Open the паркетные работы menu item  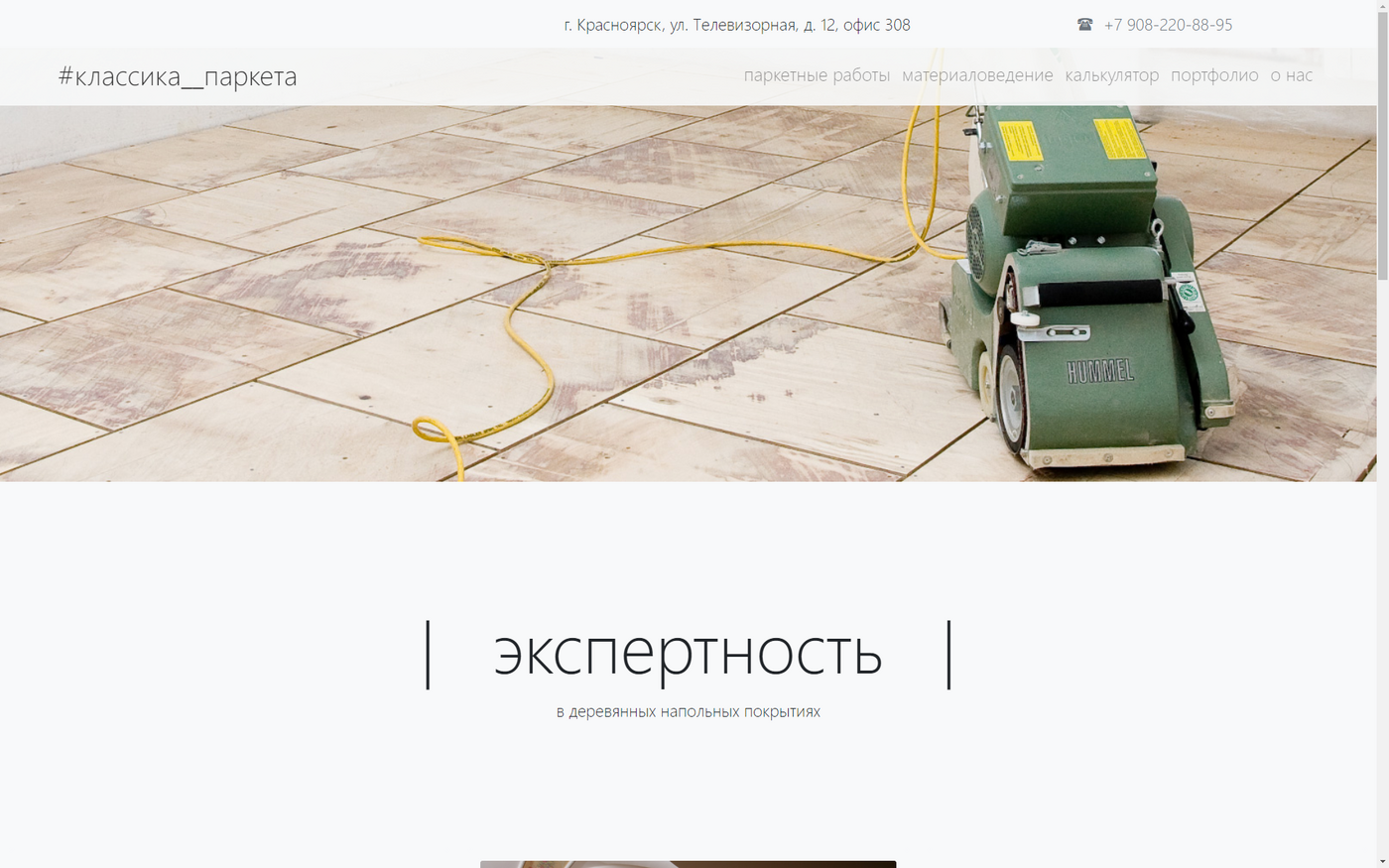[817, 75]
